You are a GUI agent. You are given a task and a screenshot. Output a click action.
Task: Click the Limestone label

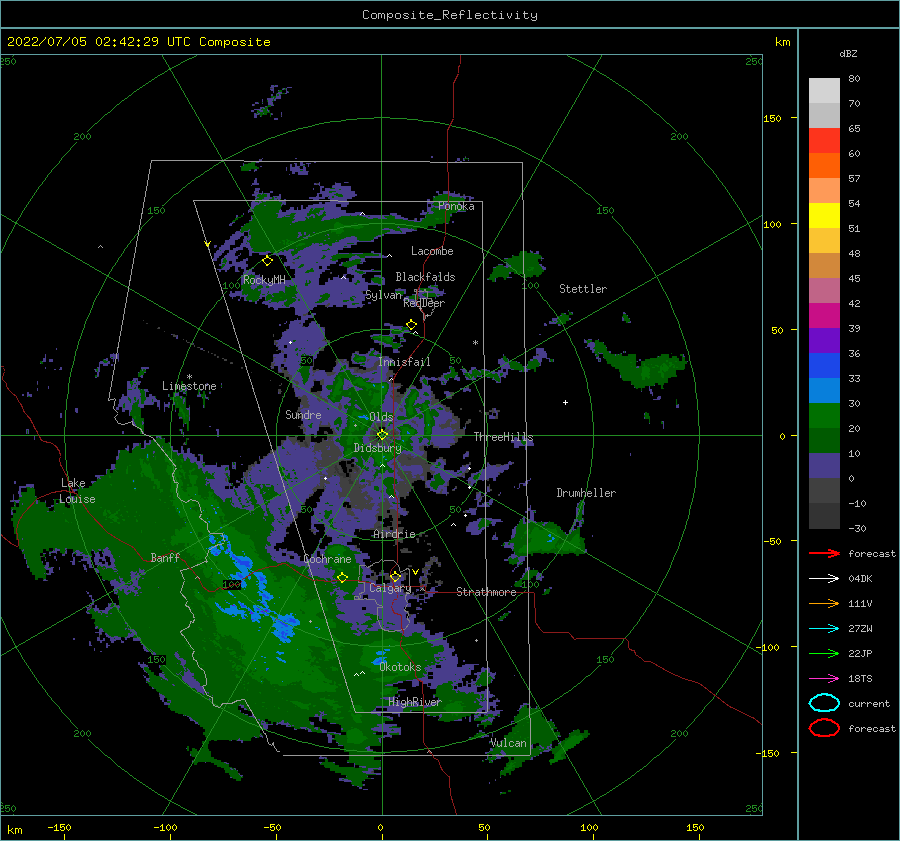189,386
